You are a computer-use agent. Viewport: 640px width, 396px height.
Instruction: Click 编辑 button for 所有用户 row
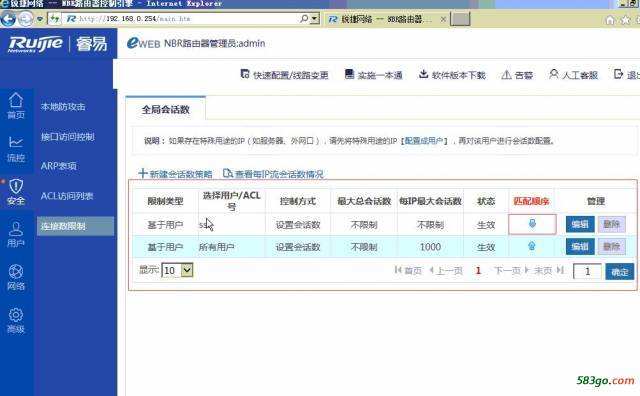click(580, 247)
